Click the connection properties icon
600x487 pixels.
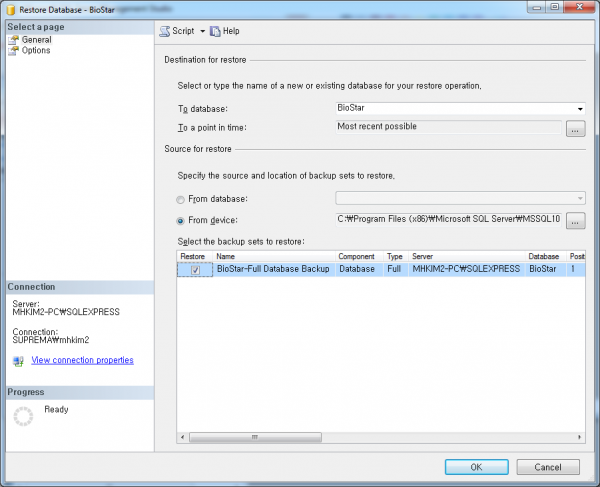pos(18,361)
